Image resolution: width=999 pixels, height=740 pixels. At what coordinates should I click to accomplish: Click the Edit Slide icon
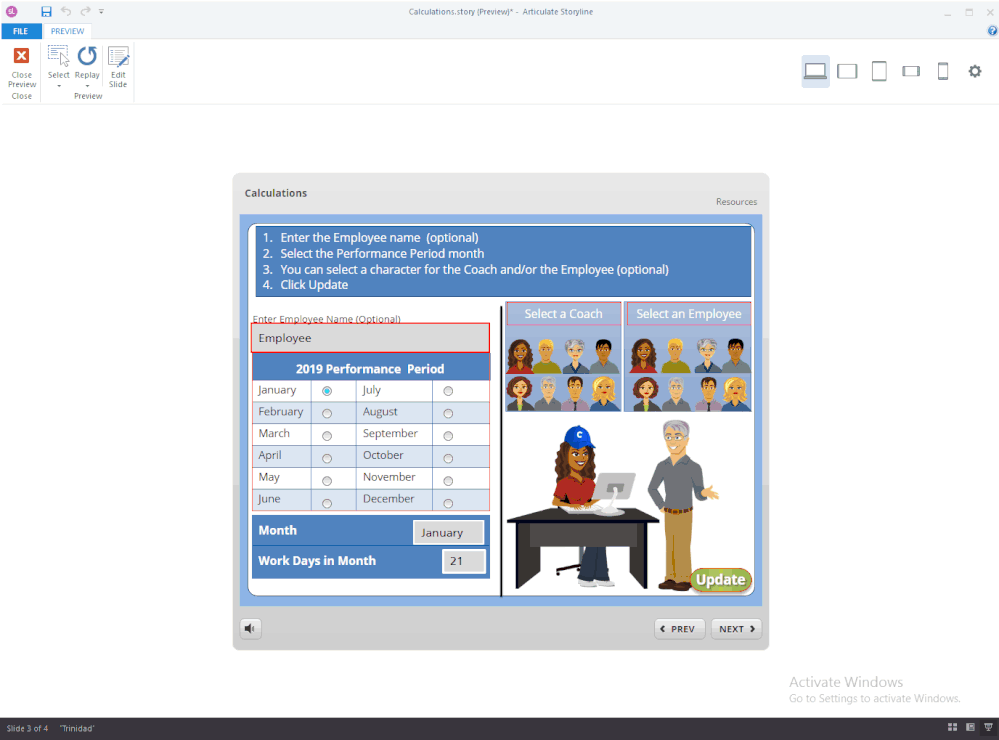[x=118, y=56]
